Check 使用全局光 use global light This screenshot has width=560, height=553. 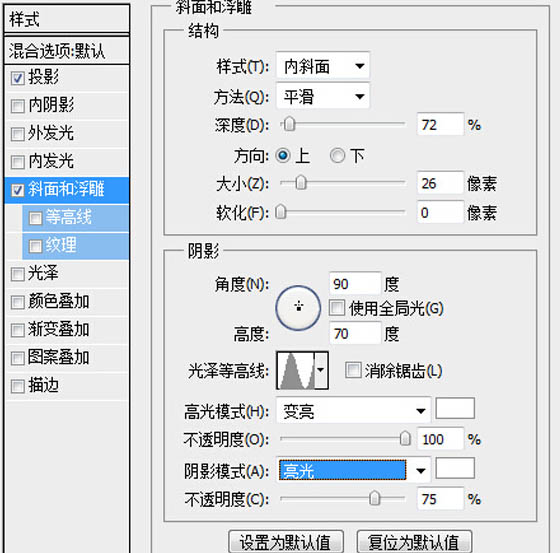337,308
